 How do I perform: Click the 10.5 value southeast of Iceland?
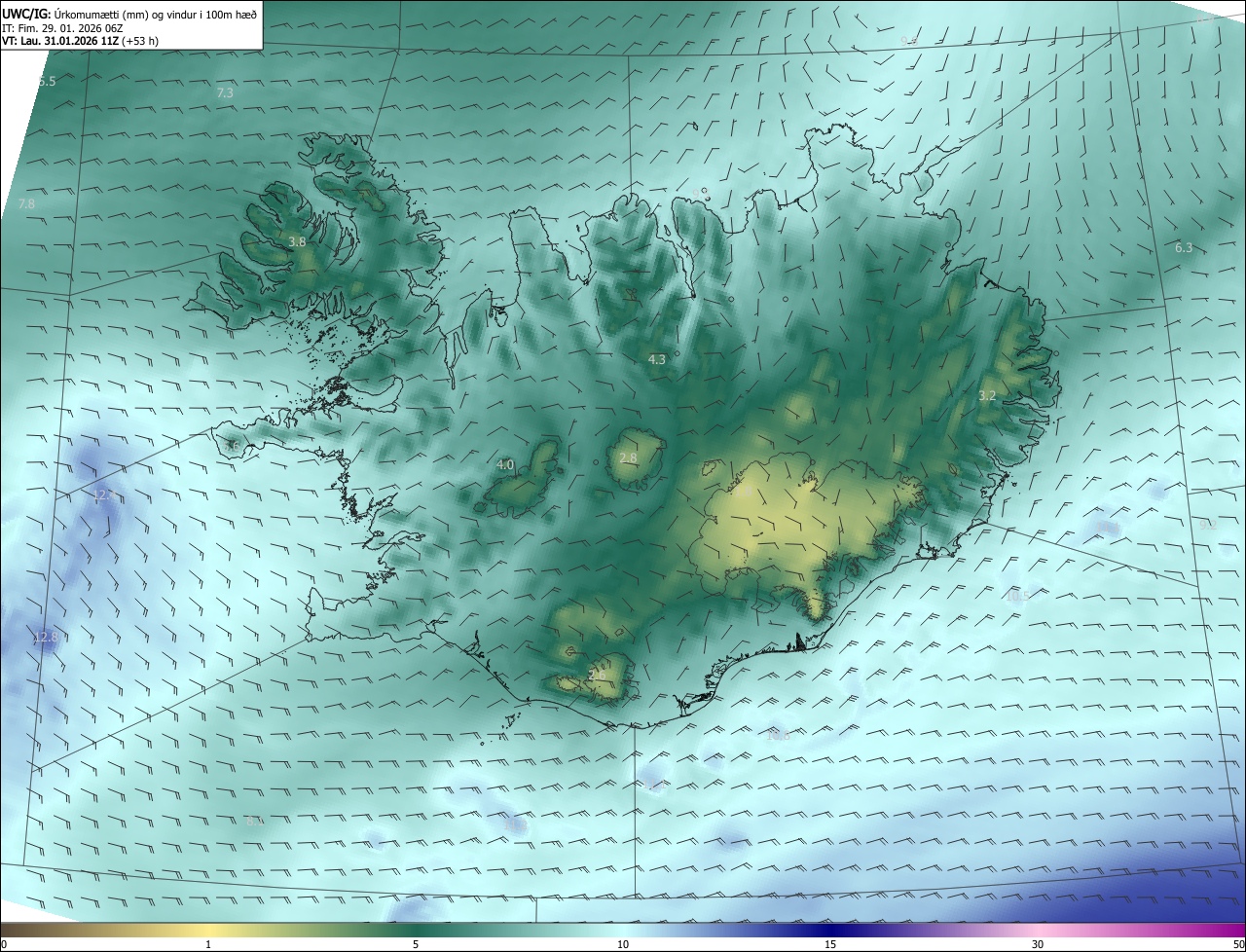tap(1018, 596)
